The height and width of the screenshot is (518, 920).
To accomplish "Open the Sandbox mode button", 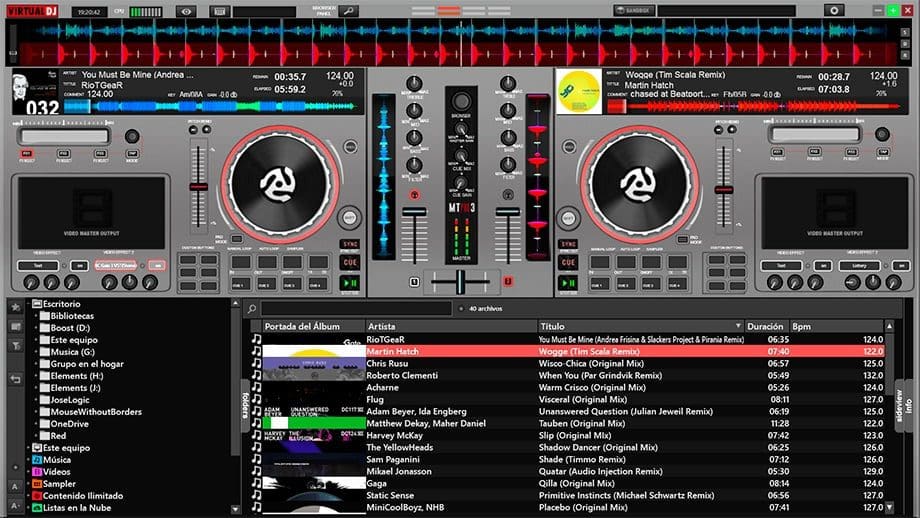I will click(x=634, y=11).
